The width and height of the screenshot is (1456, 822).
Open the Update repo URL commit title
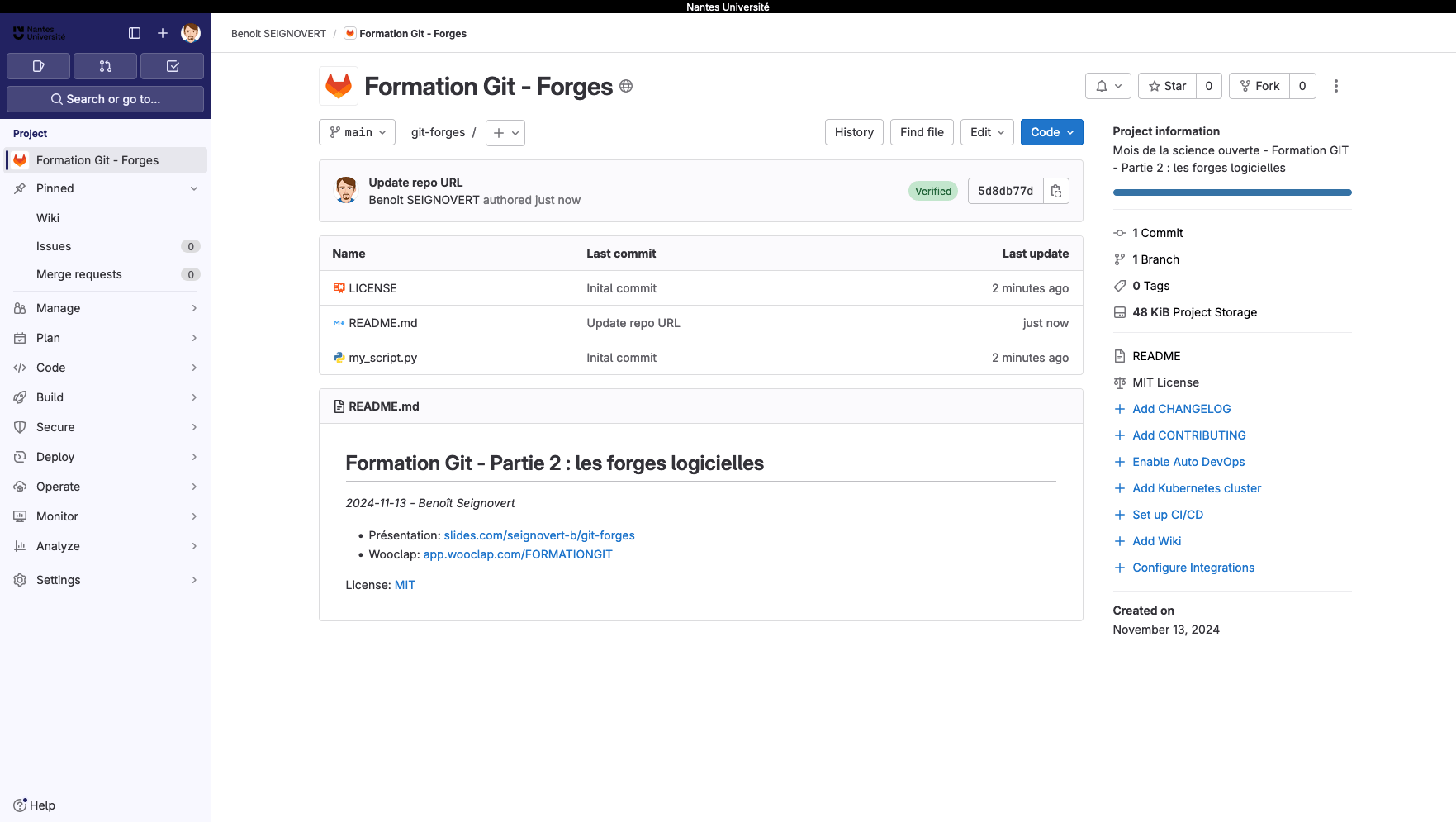pyautogui.click(x=415, y=183)
